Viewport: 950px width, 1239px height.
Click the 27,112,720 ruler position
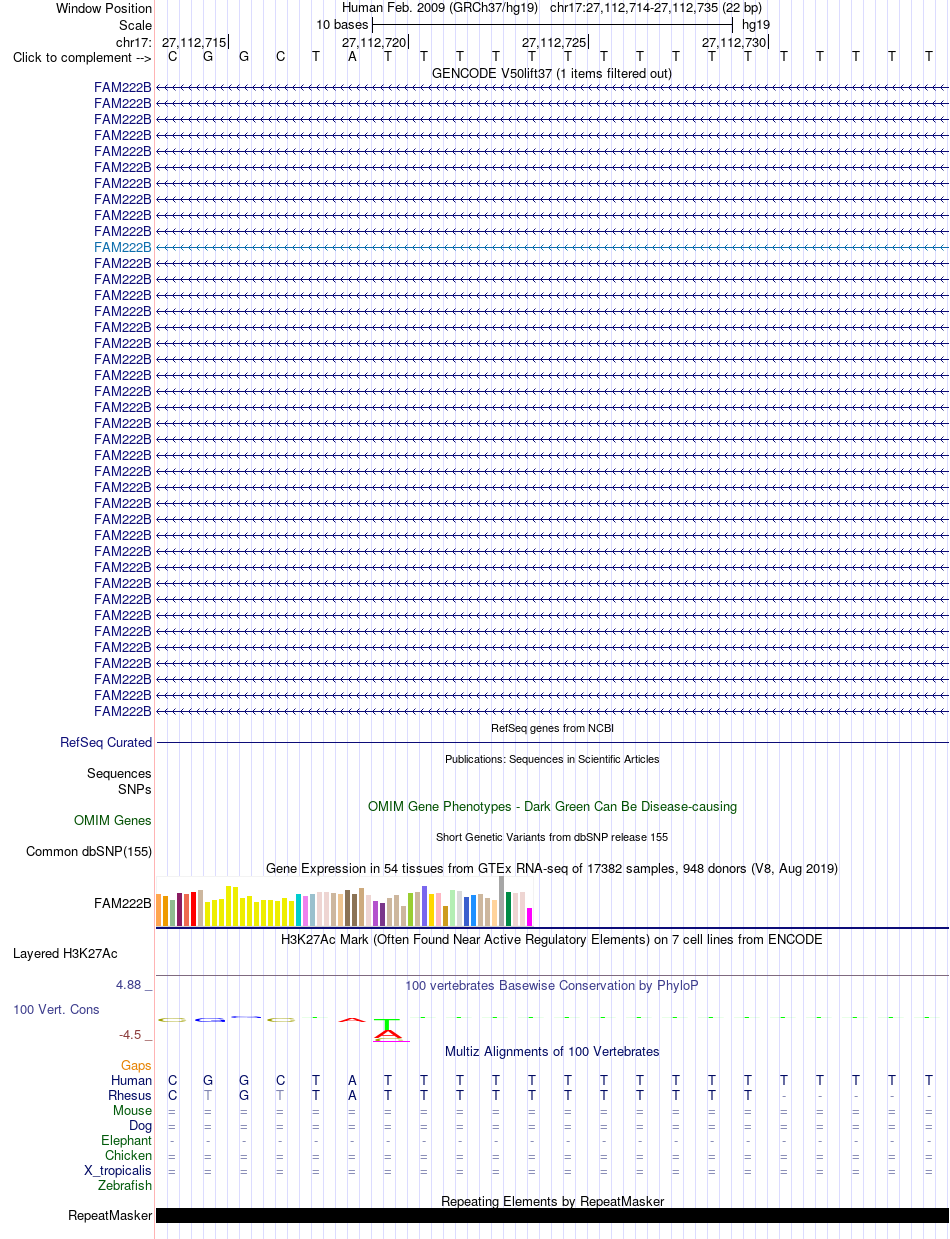point(374,42)
